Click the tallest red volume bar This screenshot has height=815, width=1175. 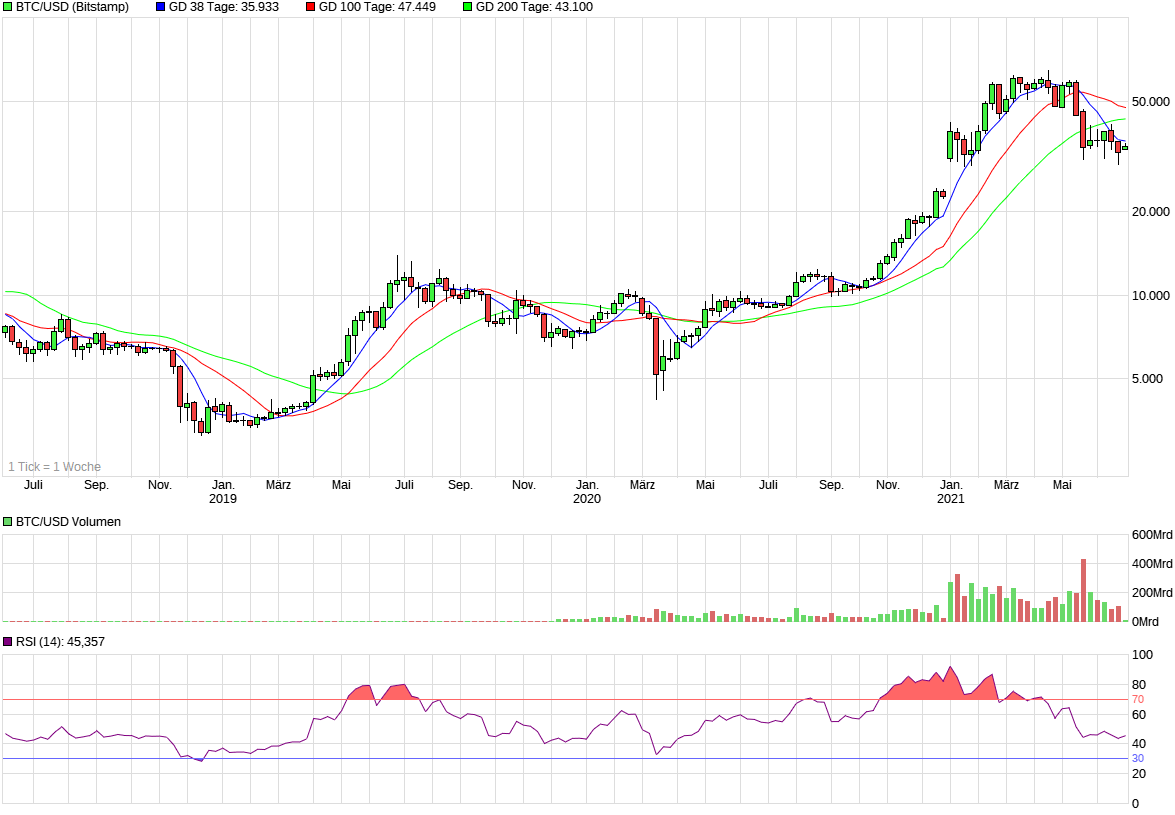1083,590
